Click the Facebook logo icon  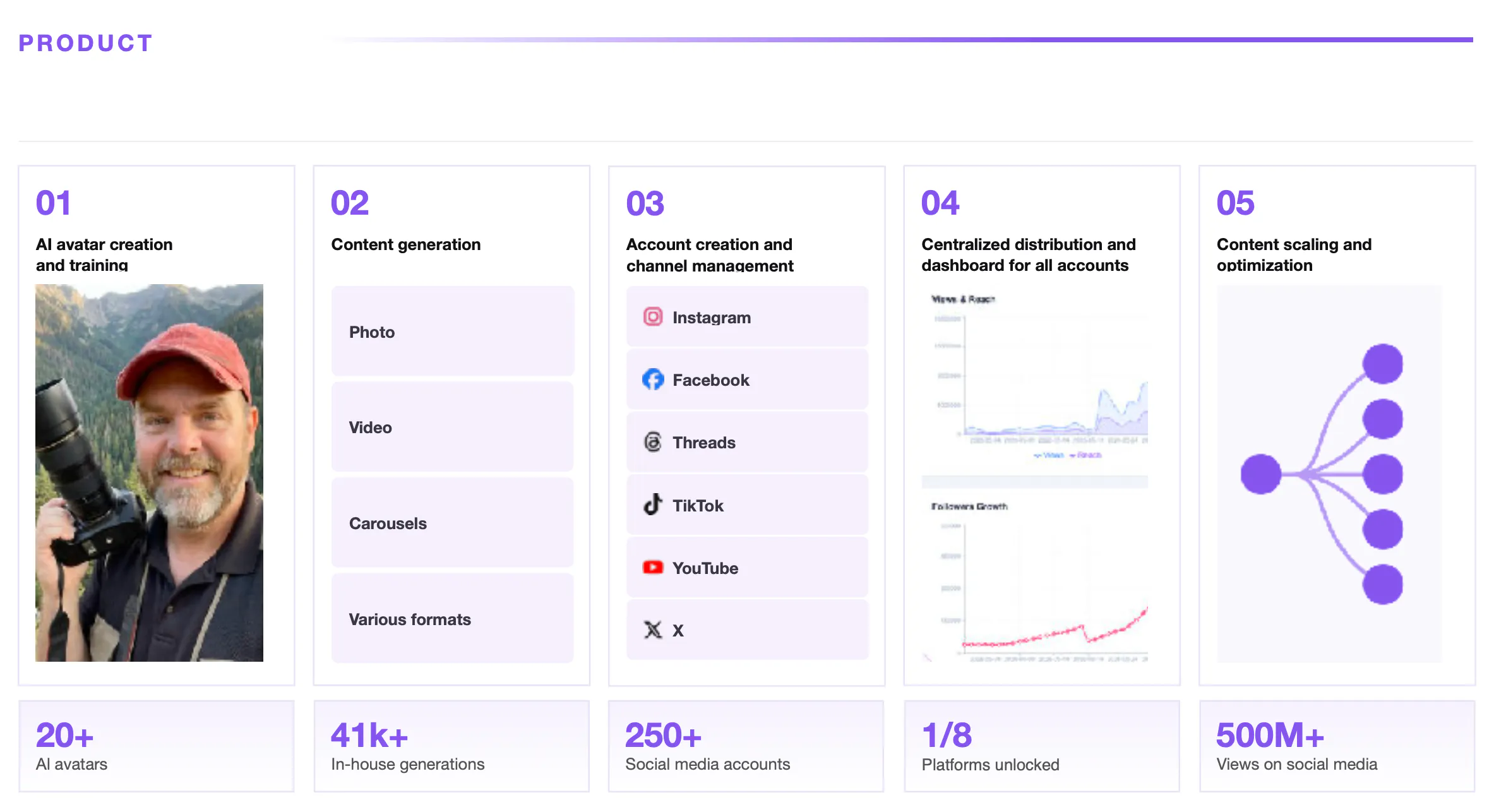653,379
